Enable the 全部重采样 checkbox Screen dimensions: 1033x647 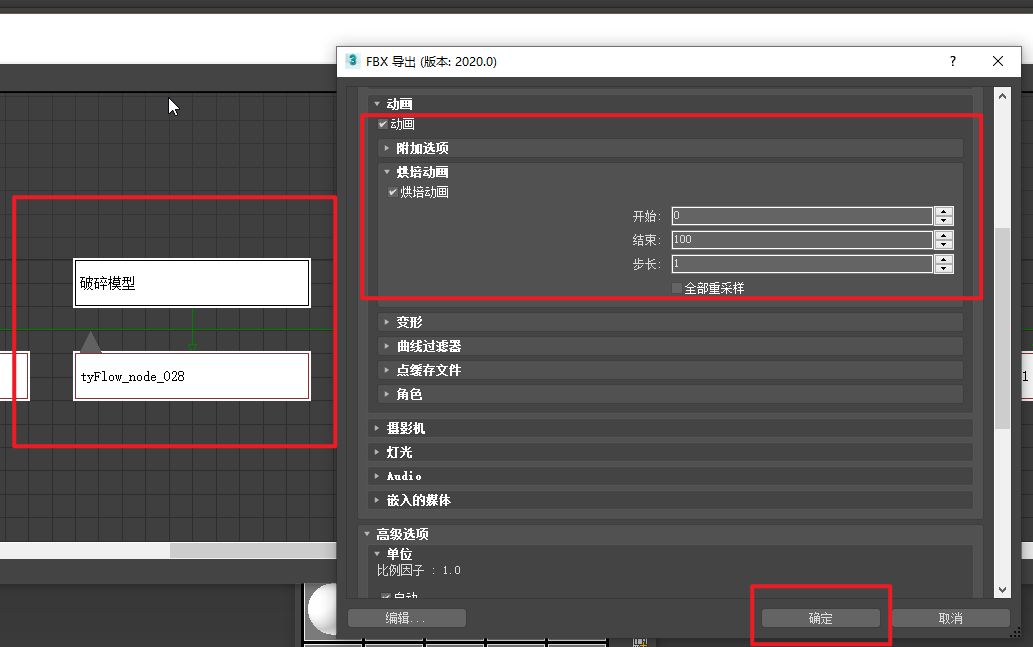pos(677,288)
